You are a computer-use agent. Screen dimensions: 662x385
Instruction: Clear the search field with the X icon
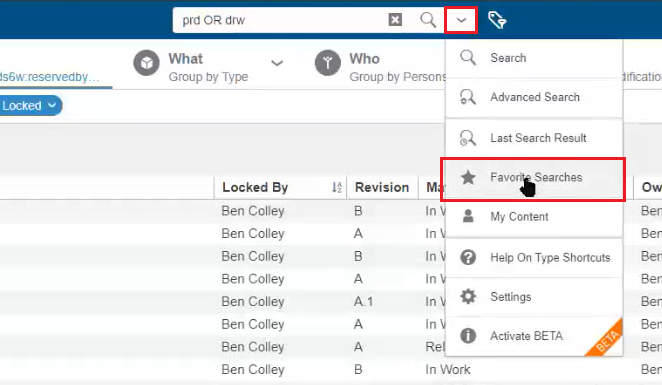pyautogui.click(x=395, y=19)
